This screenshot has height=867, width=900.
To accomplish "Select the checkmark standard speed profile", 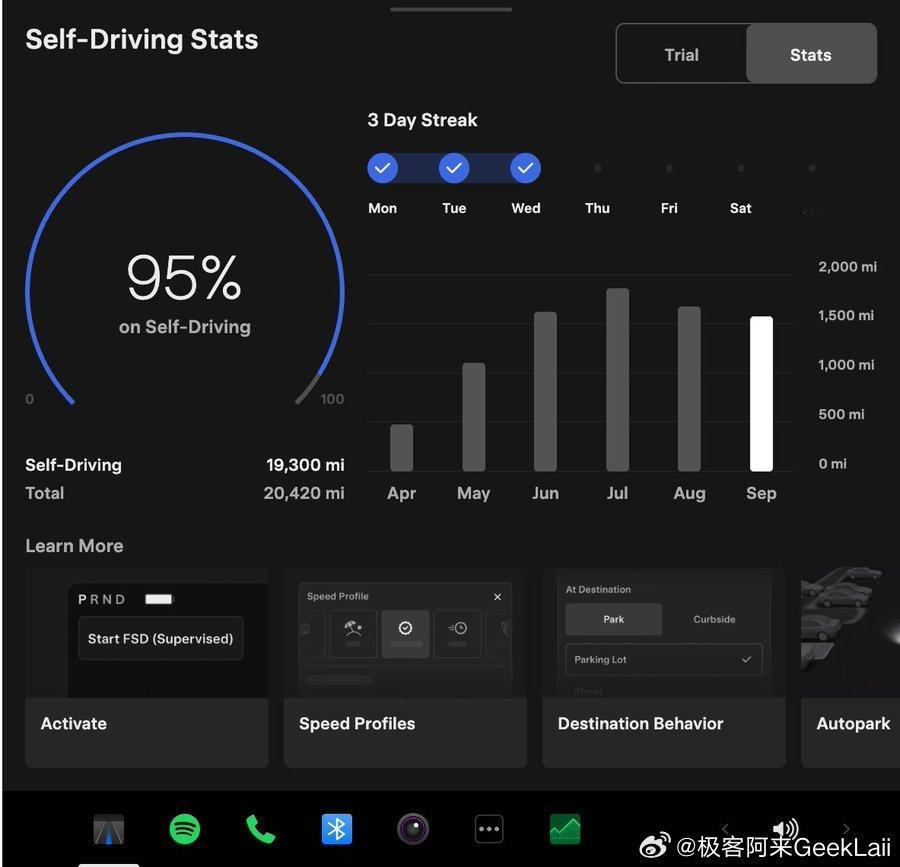I will 405,633.
